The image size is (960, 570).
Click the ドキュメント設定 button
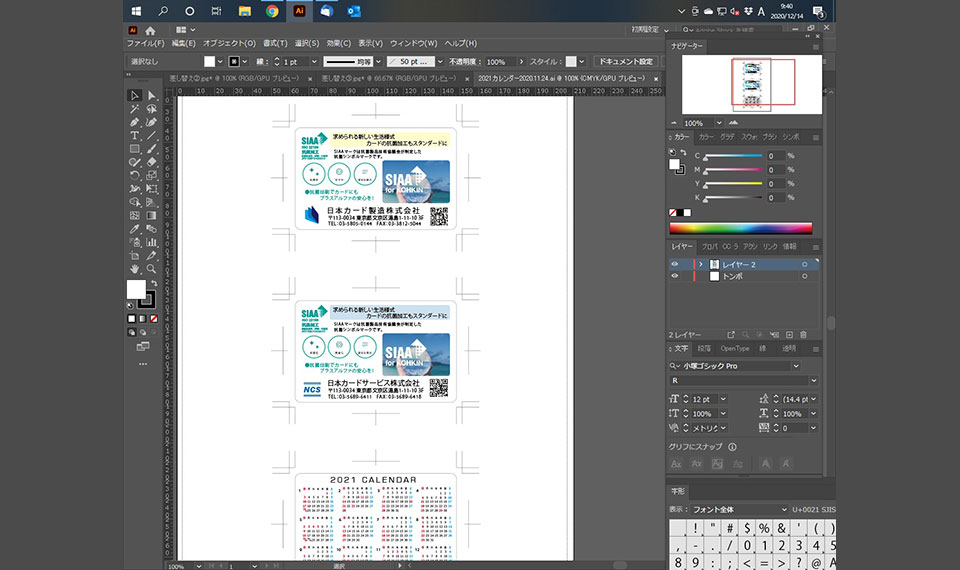624,61
